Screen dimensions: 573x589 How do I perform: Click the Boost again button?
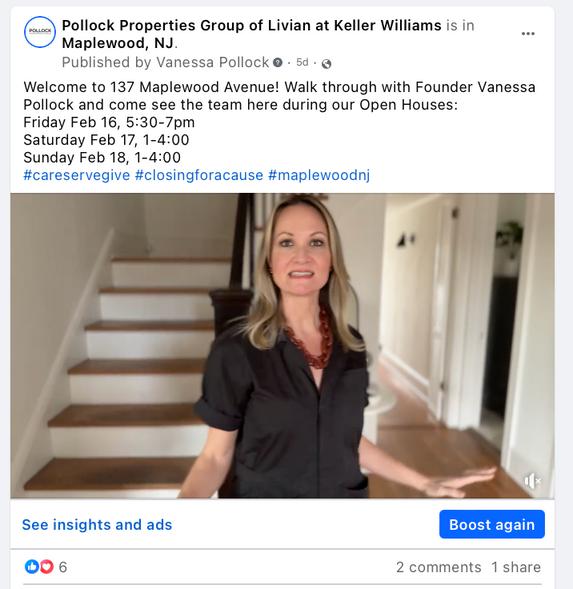click(x=492, y=524)
